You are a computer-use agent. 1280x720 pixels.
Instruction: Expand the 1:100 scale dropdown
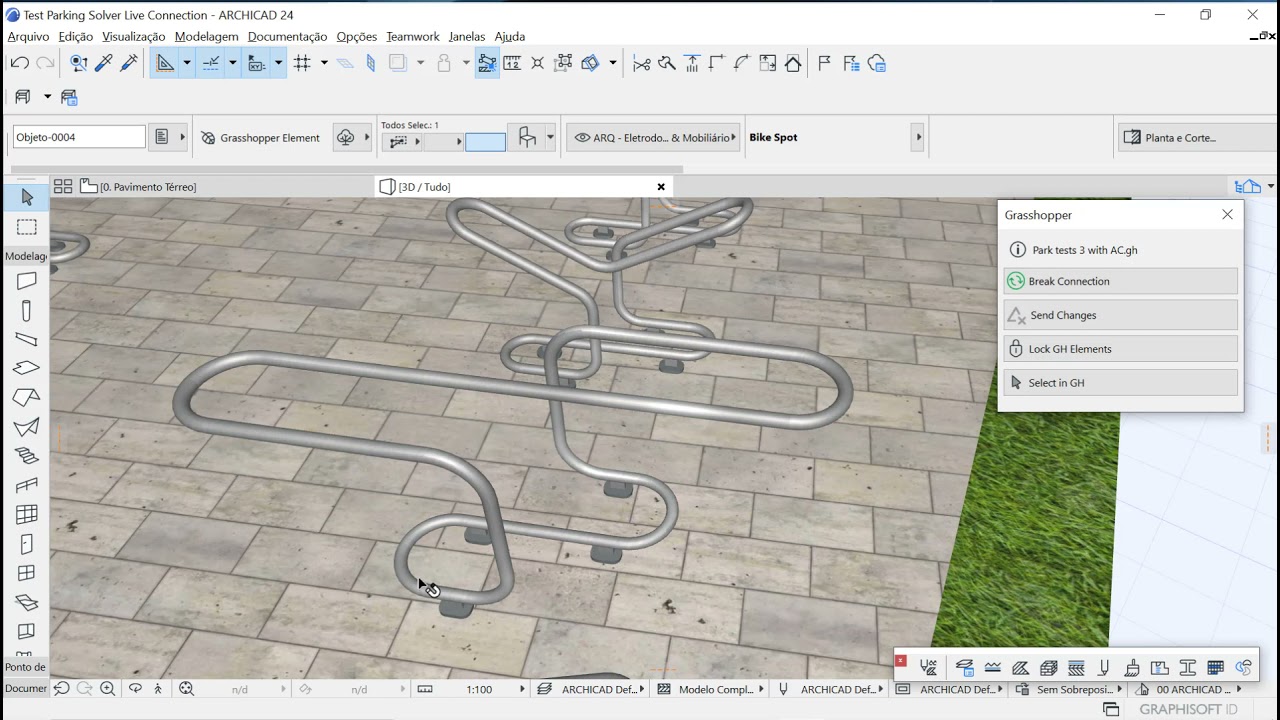522,689
